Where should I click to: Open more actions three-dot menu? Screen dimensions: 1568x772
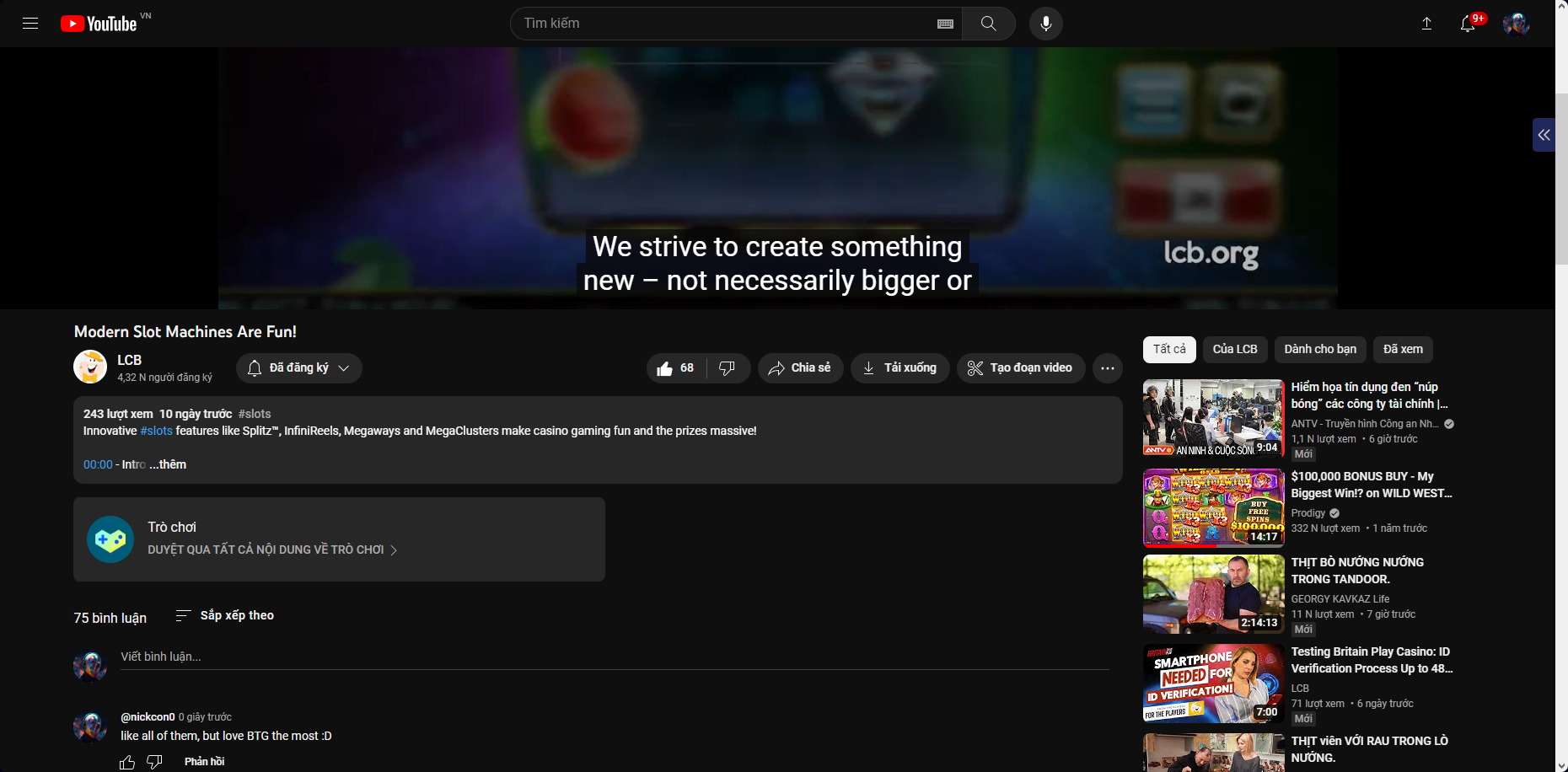tap(1108, 368)
